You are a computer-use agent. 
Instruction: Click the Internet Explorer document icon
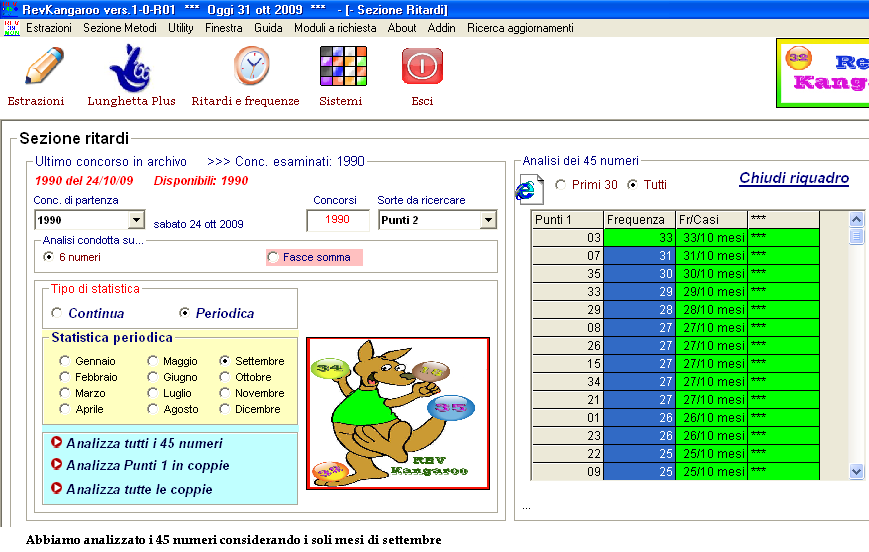529,190
